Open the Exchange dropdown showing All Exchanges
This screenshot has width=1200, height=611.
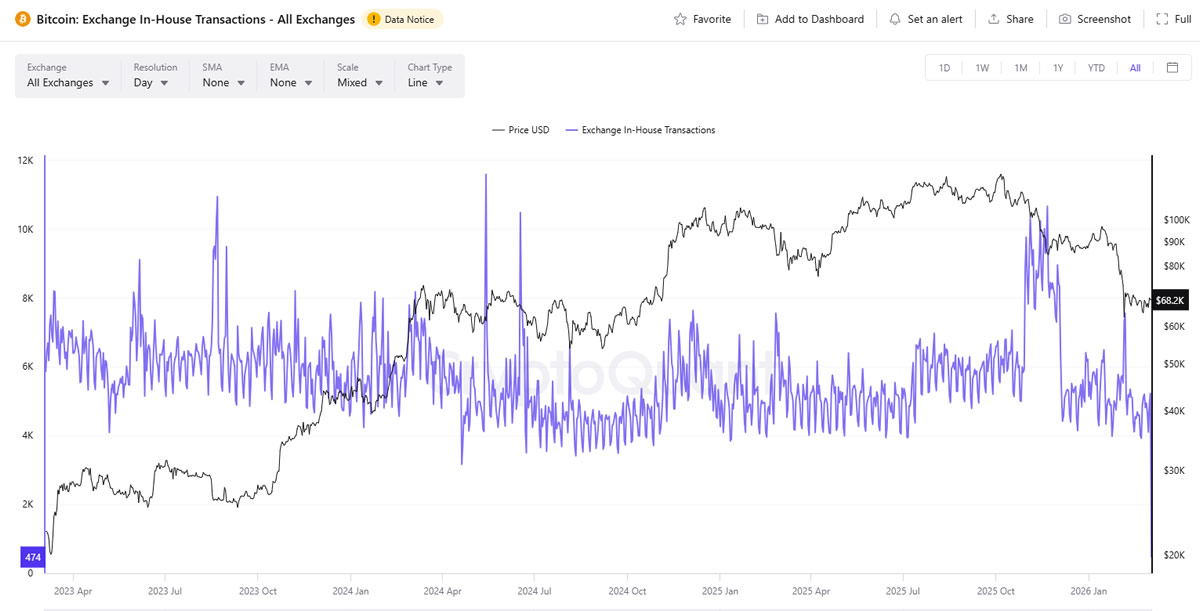(x=67, y=82)
